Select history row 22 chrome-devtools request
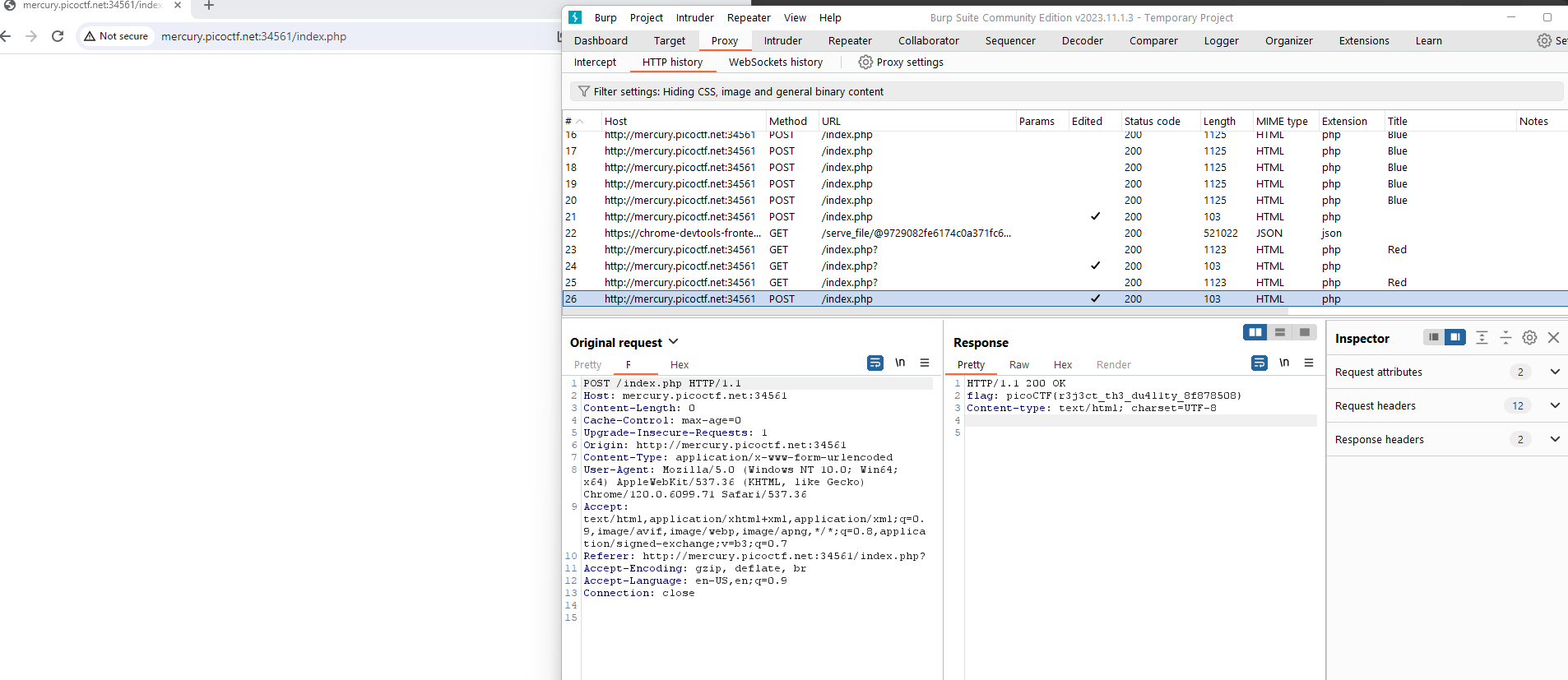 coord(1065,233)
